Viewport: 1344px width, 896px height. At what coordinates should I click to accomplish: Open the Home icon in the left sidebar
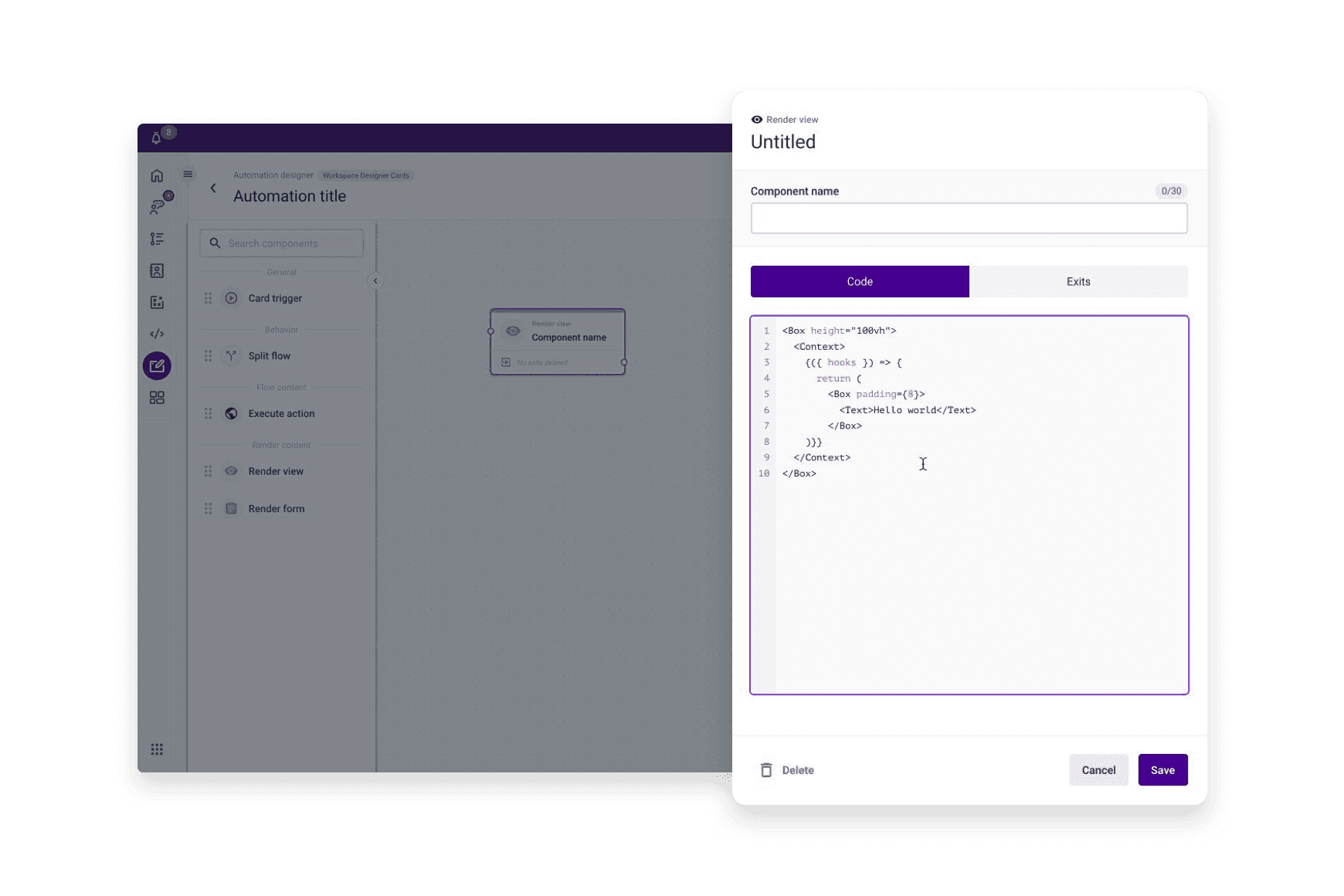coord(157,175)
